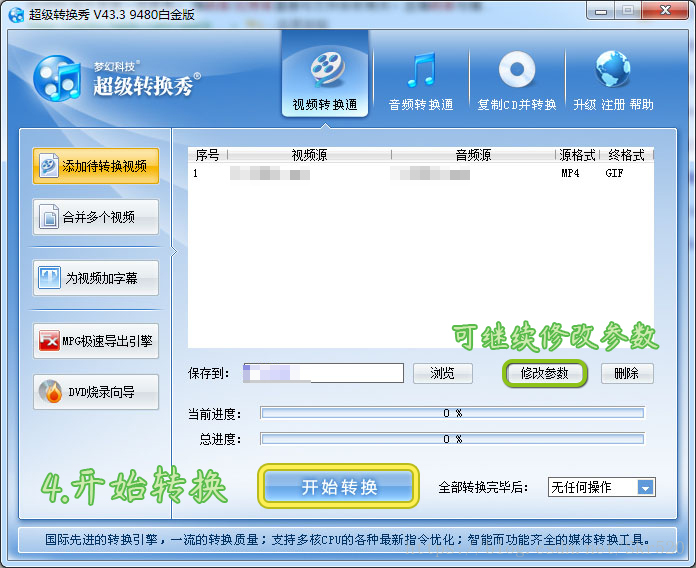Close the 超级转换秀 window
The width and height of the screenshot is (696, 568).
(x=665, y=11)
